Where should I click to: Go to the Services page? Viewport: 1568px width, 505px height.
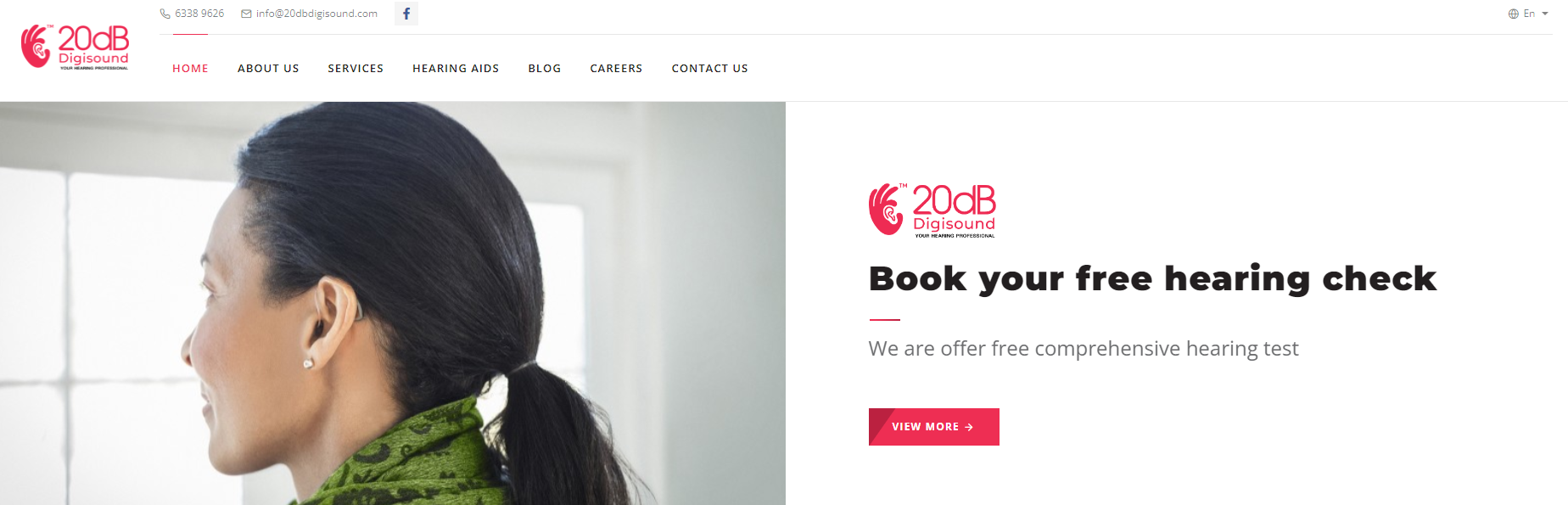coord(356,69)
